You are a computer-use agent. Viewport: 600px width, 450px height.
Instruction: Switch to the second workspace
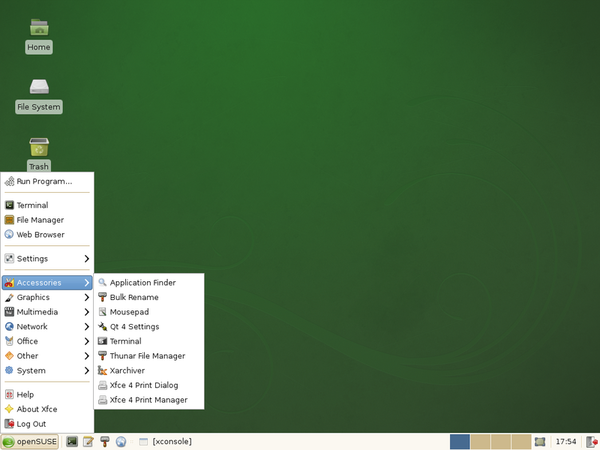(480, 442)
